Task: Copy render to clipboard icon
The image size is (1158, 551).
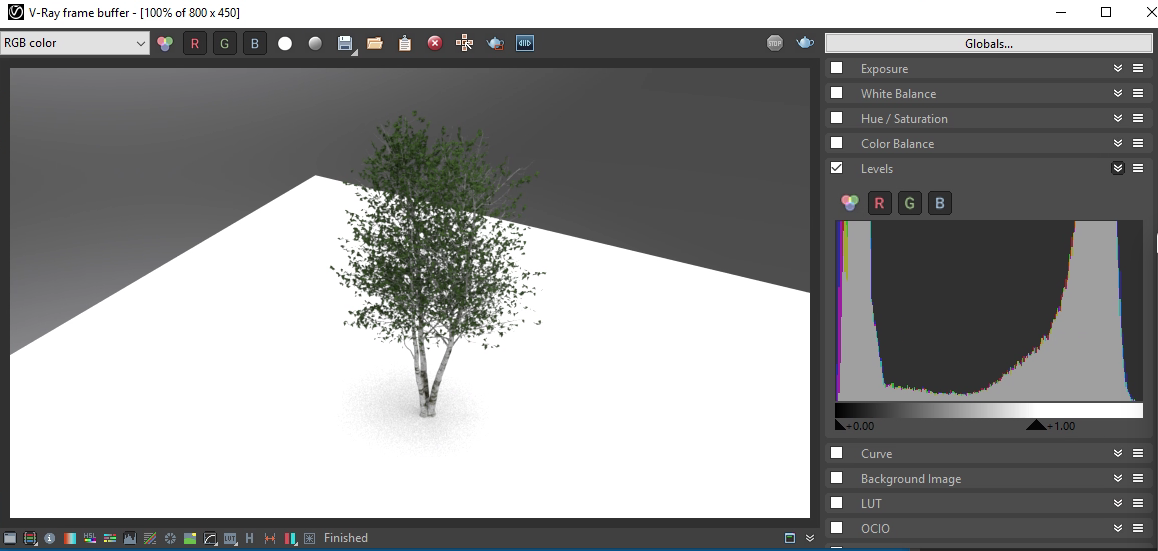Action: [x=405, y=44]
